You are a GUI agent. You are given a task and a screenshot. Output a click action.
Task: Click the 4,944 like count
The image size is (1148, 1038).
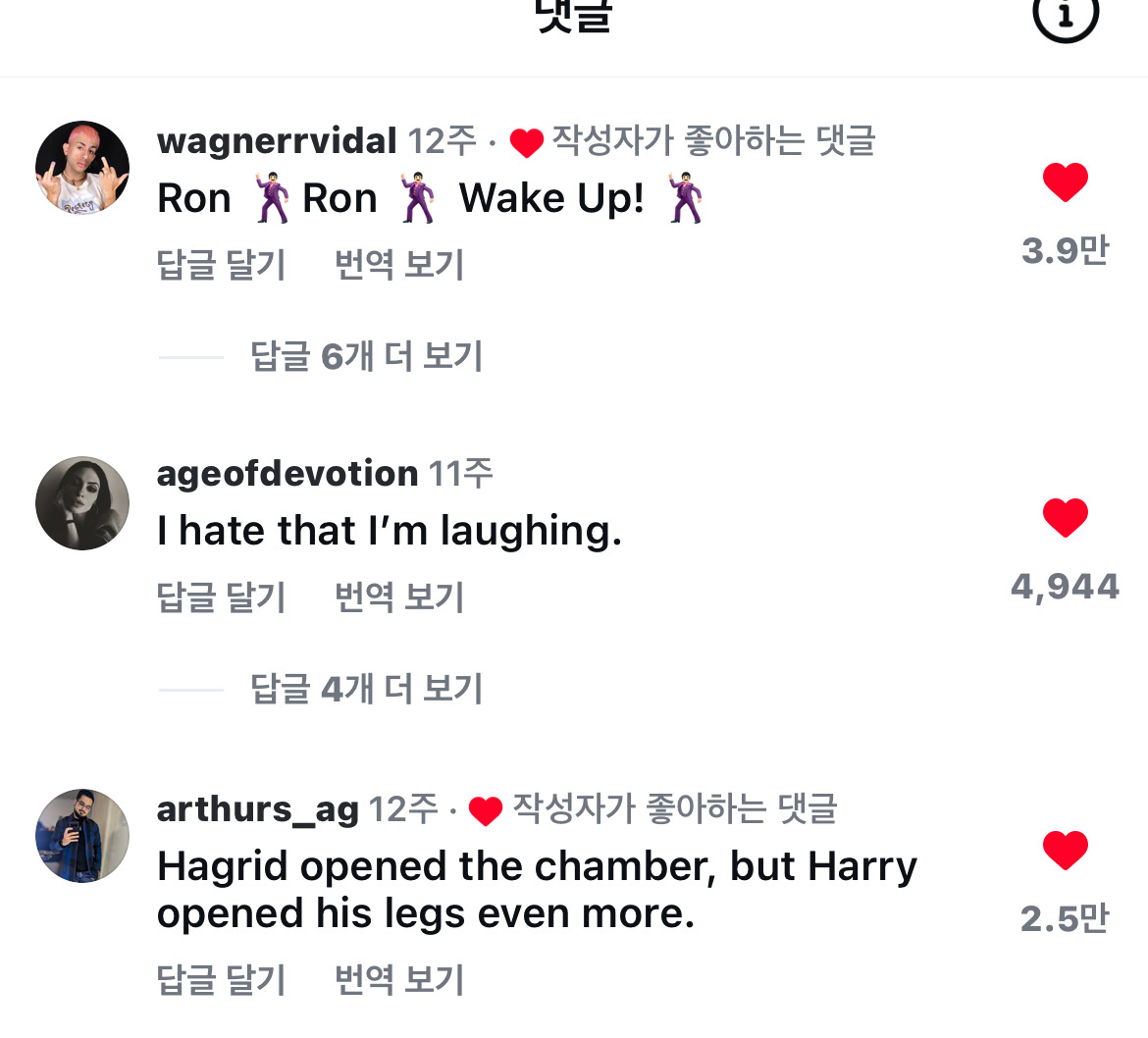(1065, 587)
